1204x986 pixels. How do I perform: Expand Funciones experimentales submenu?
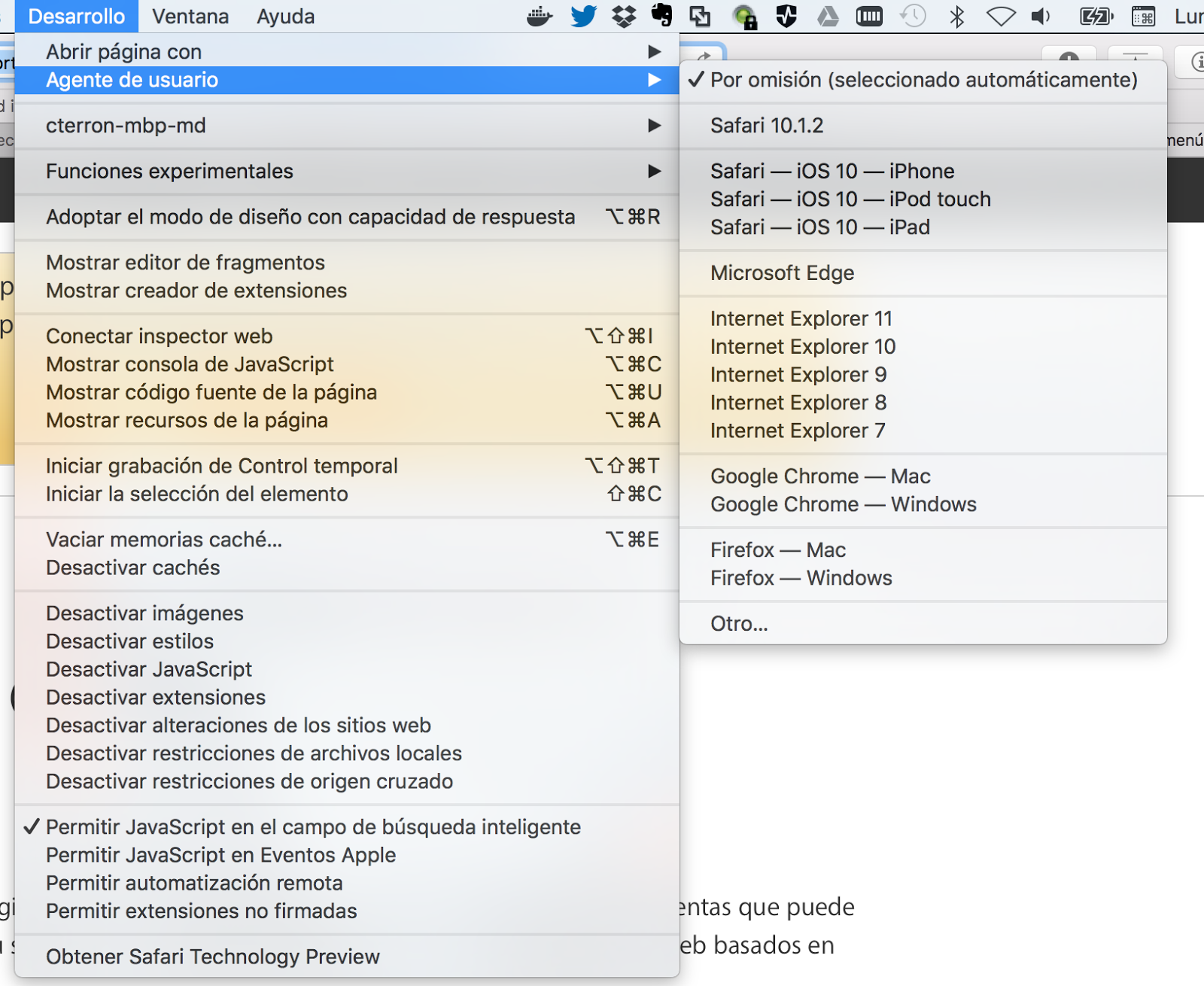click(x=347, y=172)
